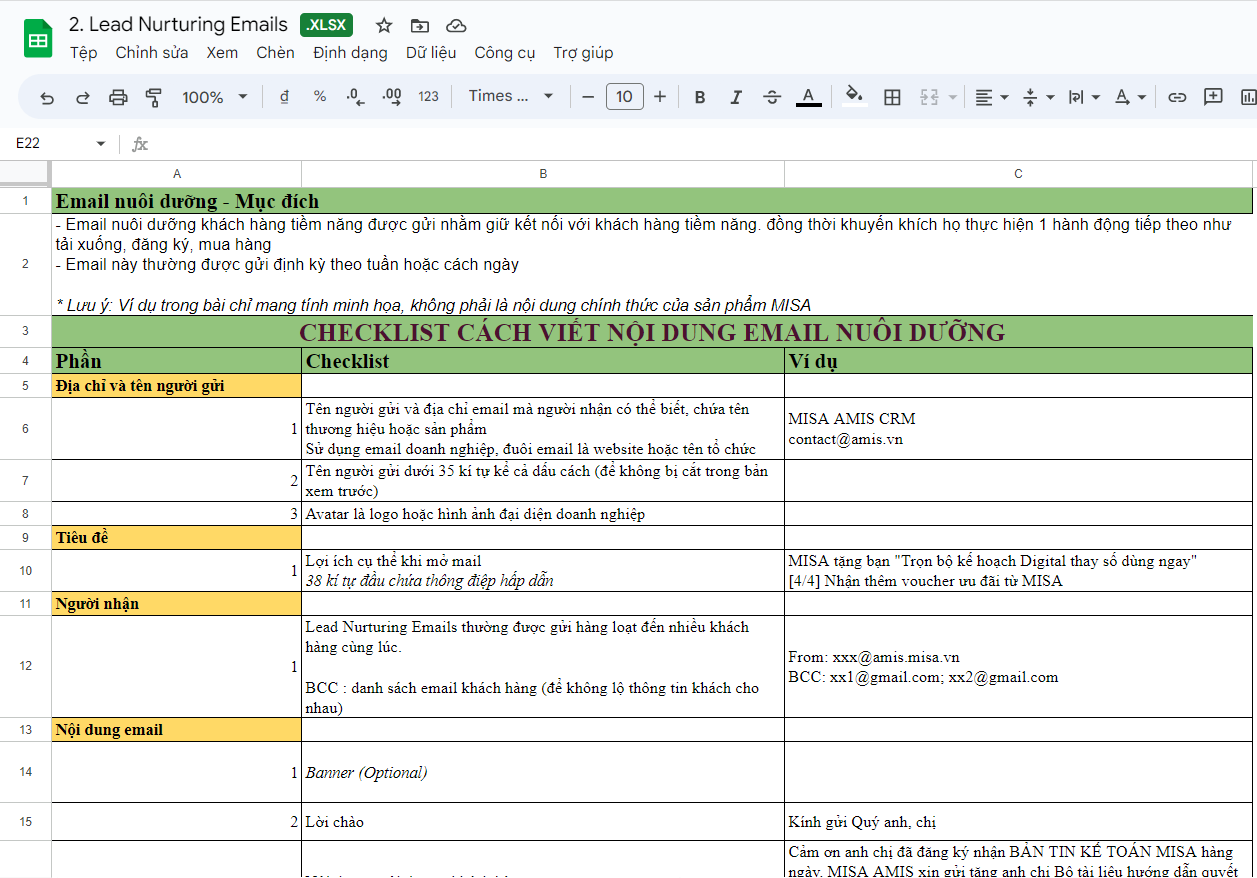1257x878 pixels.
Task: Open the Dữ liệu menu
Action: point(431,53)
